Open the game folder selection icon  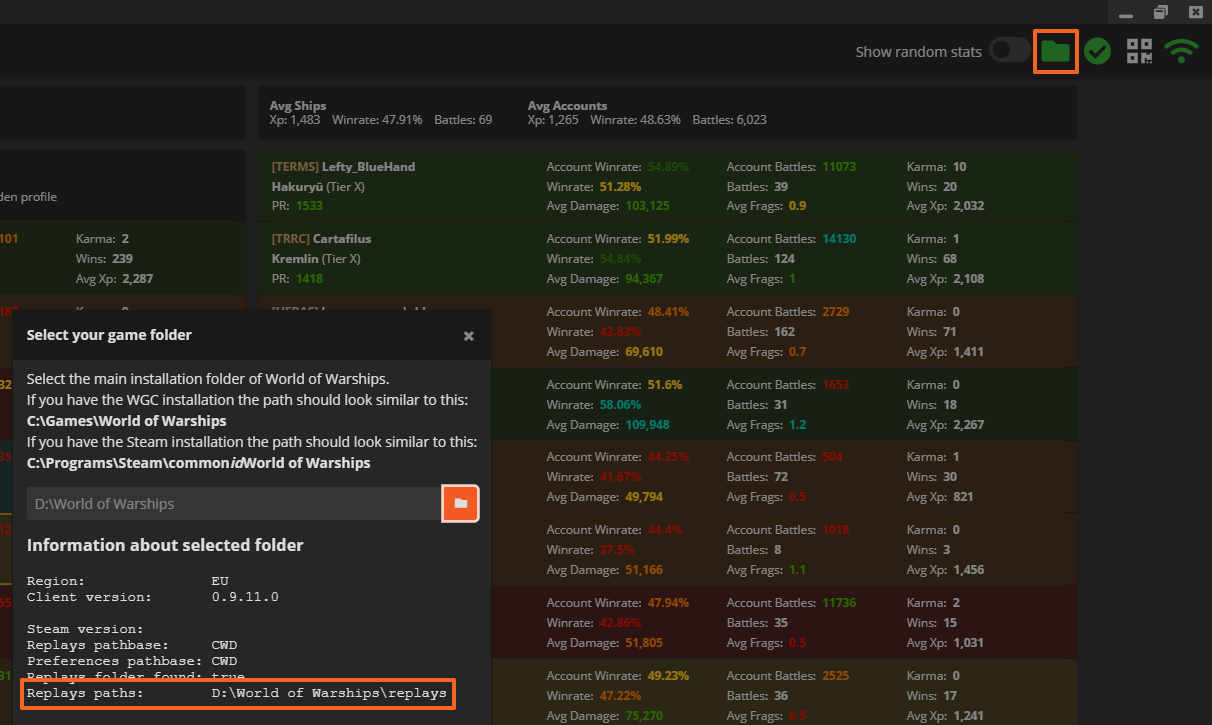[1055, 51]
